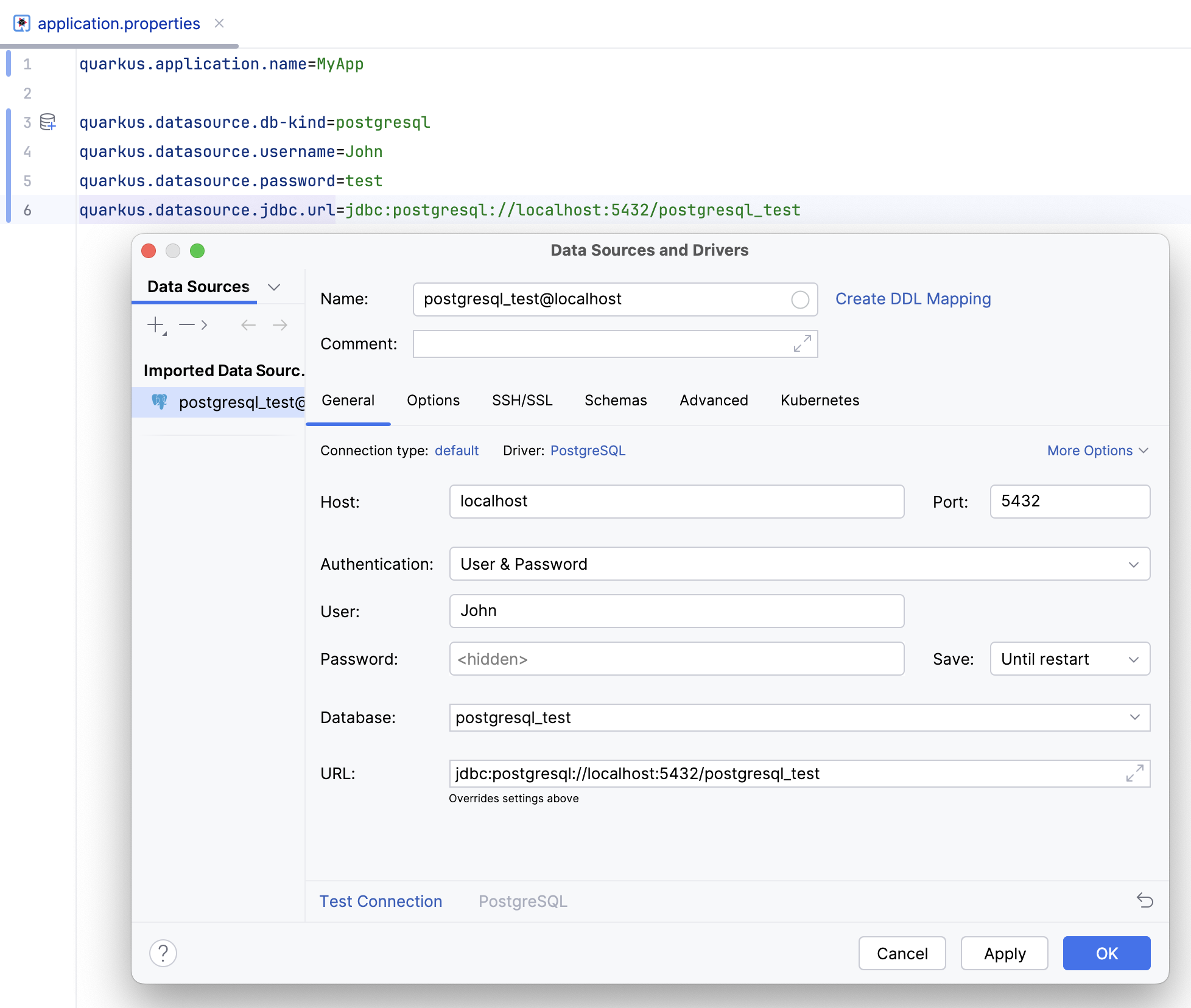This screenshot has height=1008, width=1191.
Task: Click Test Connection
Action: [381, 901]
